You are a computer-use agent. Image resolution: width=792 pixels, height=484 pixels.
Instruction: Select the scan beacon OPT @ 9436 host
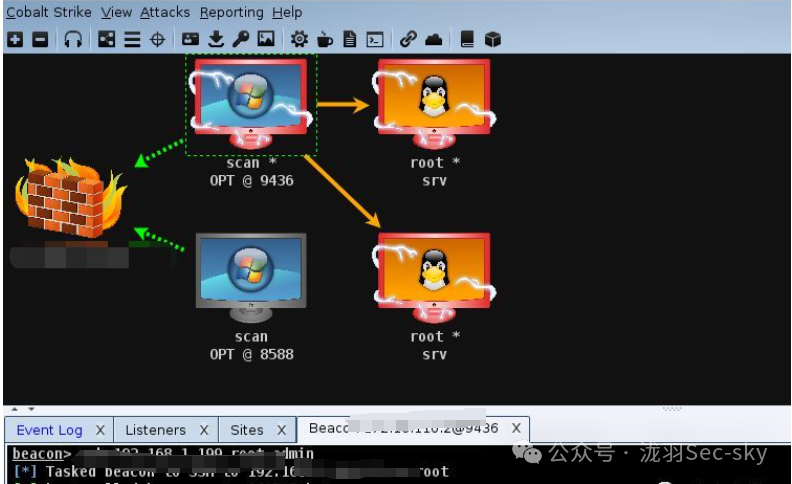pyautogui.click(x=251, y=105)
